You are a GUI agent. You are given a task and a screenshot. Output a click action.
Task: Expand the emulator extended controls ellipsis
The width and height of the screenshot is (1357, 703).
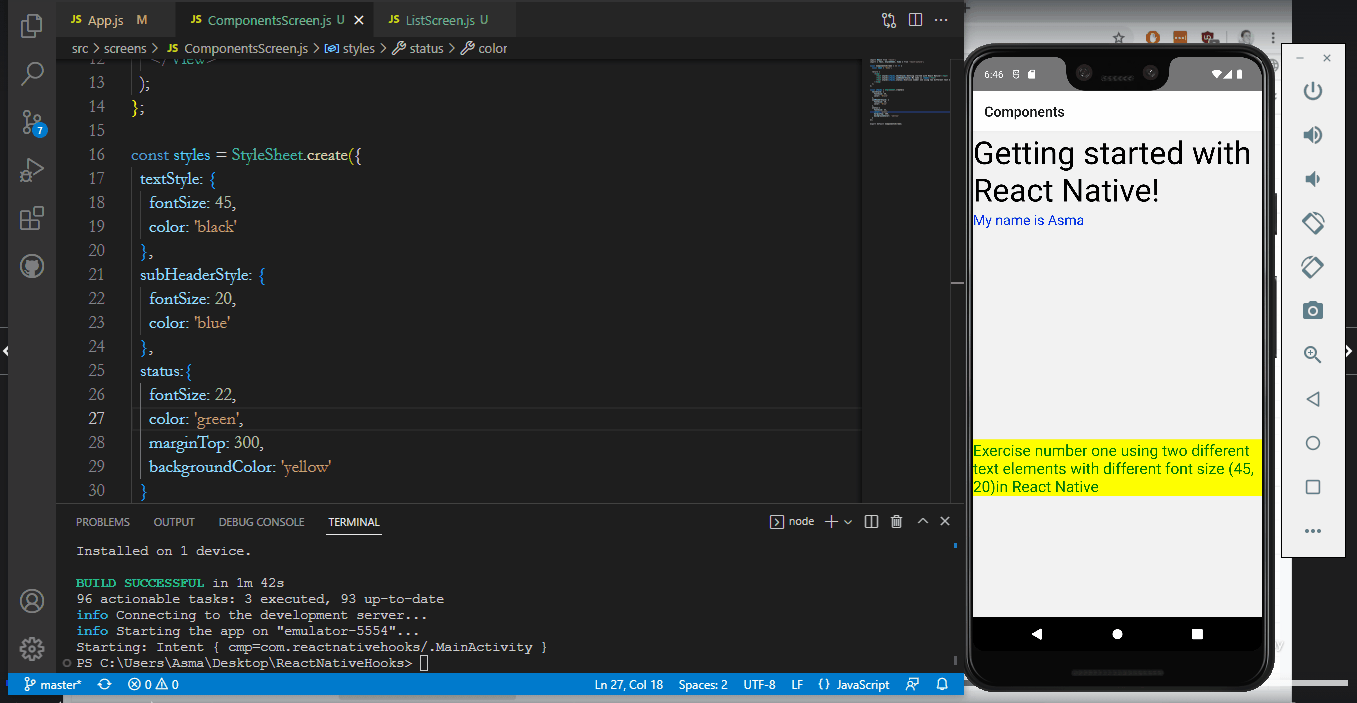[x=1313, y=531]
